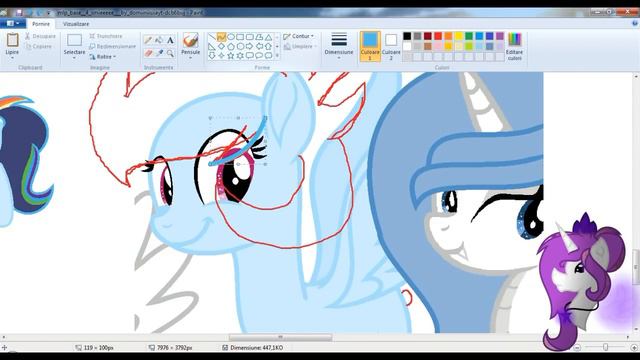The width and height of the screenshot is (640, 360).
Task: Pick the orange color swatch
Action: (448, 36)
